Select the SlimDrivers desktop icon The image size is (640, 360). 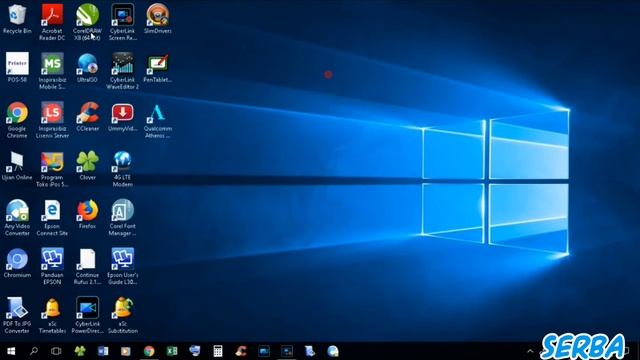coord(158,19)
